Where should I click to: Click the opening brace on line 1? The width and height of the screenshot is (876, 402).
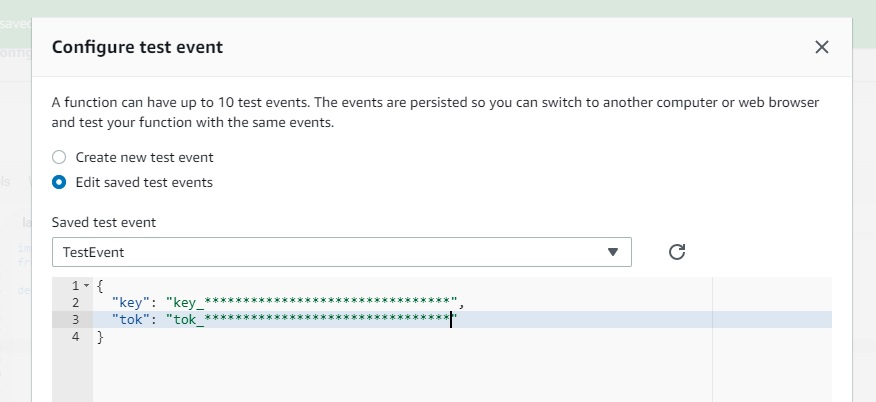click(x=101, y=285)
